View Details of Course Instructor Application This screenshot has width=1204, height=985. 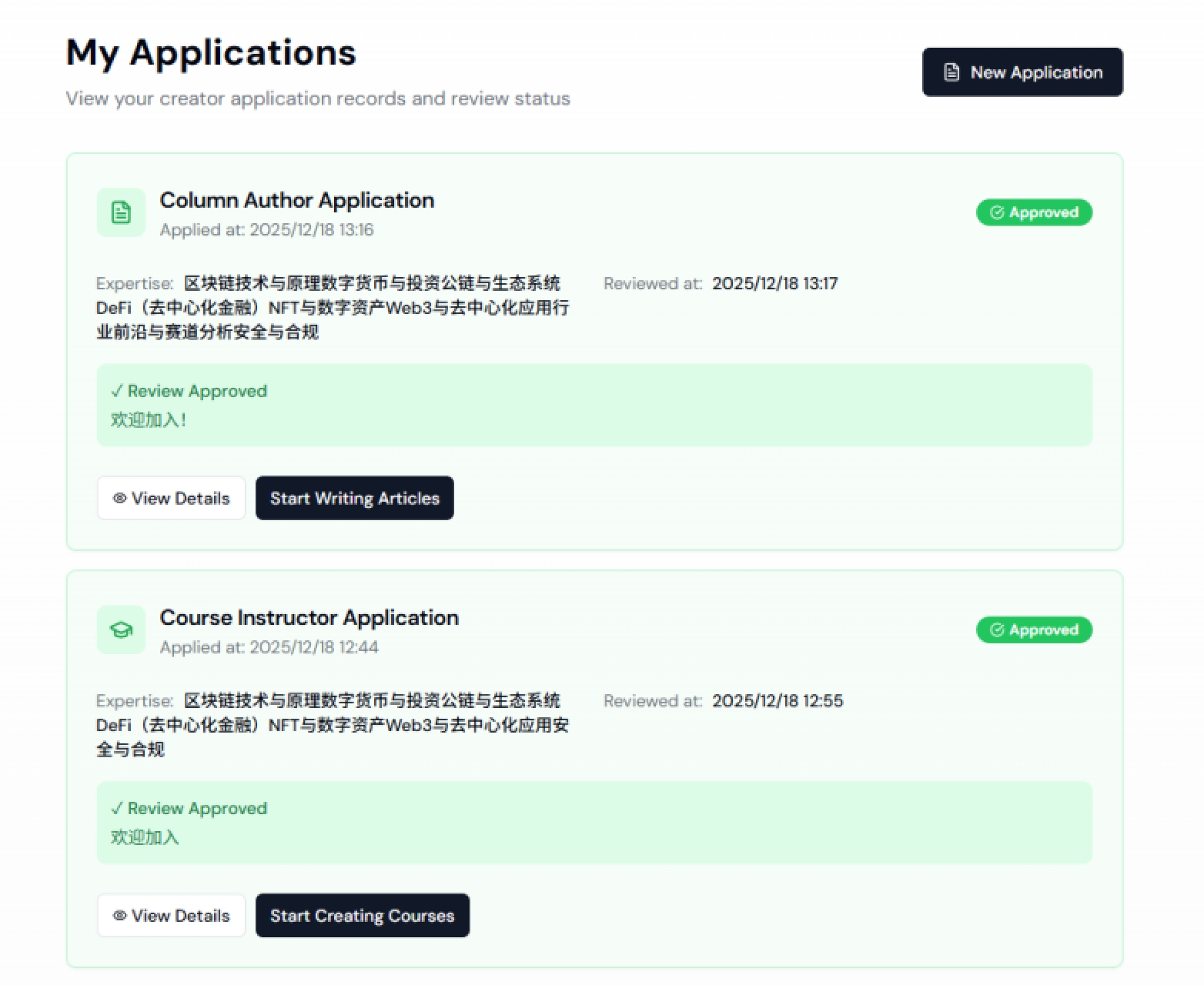click(171, 915)
